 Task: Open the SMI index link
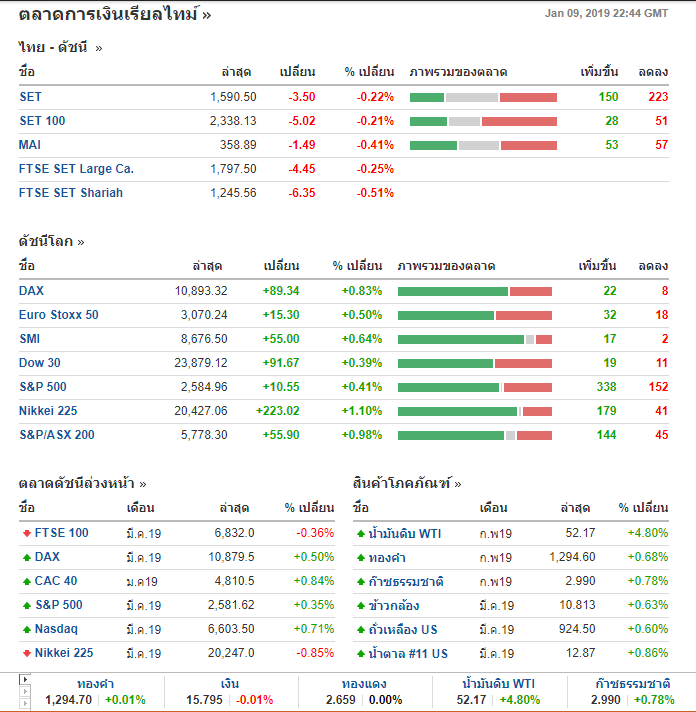[30, 339]
